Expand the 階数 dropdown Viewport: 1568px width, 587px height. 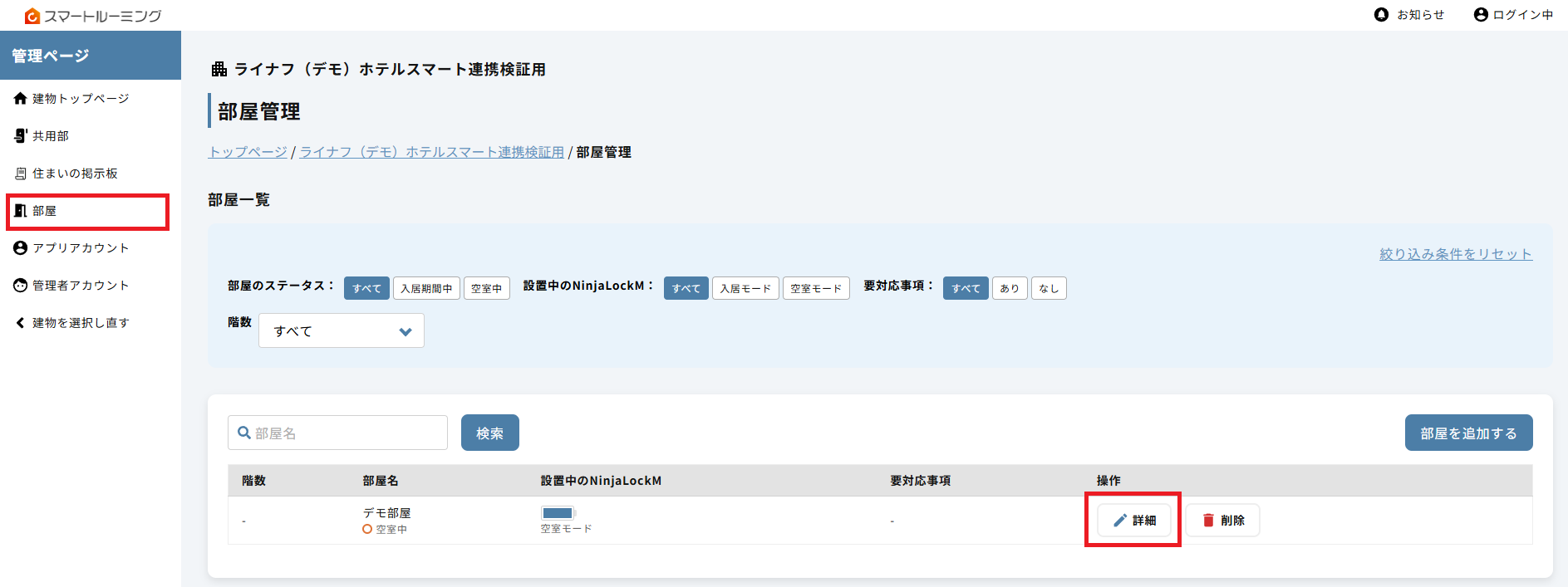pos(341,331)
